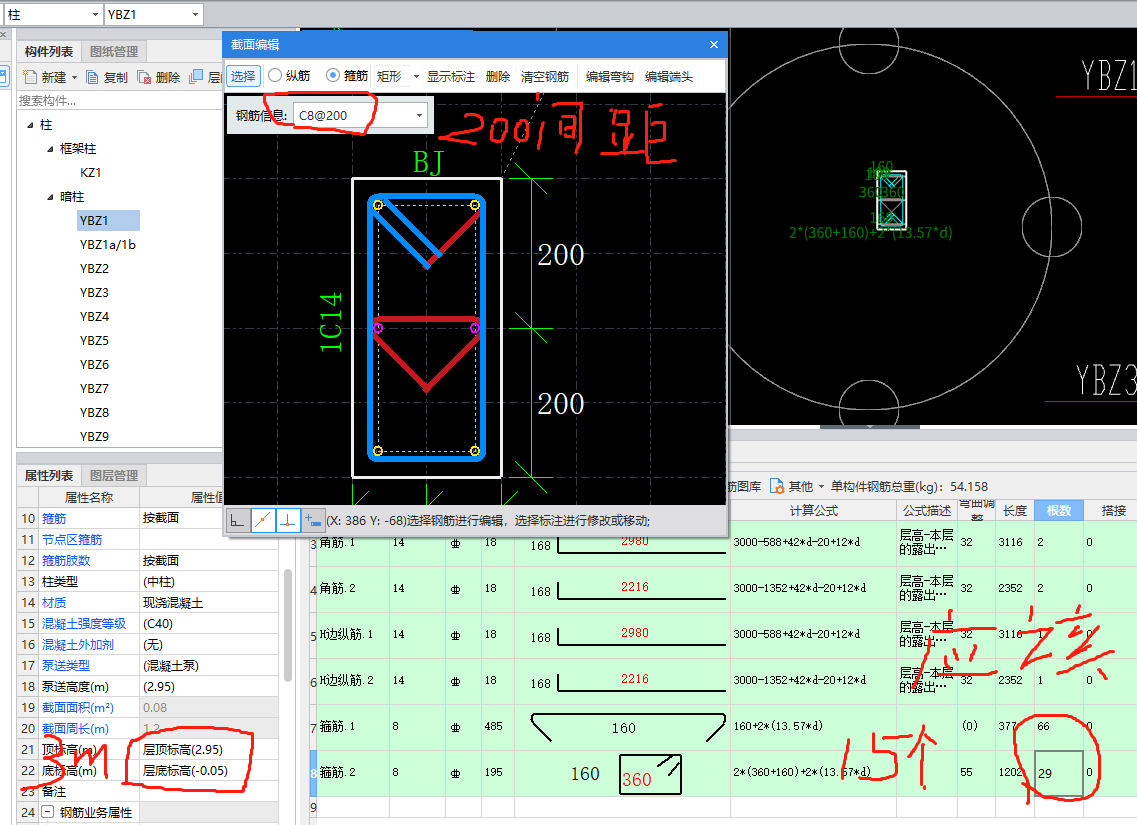Open the 钢筋信息 C8@200 dropdown
Screen dimensions: 1137x825
coord(419,115)
